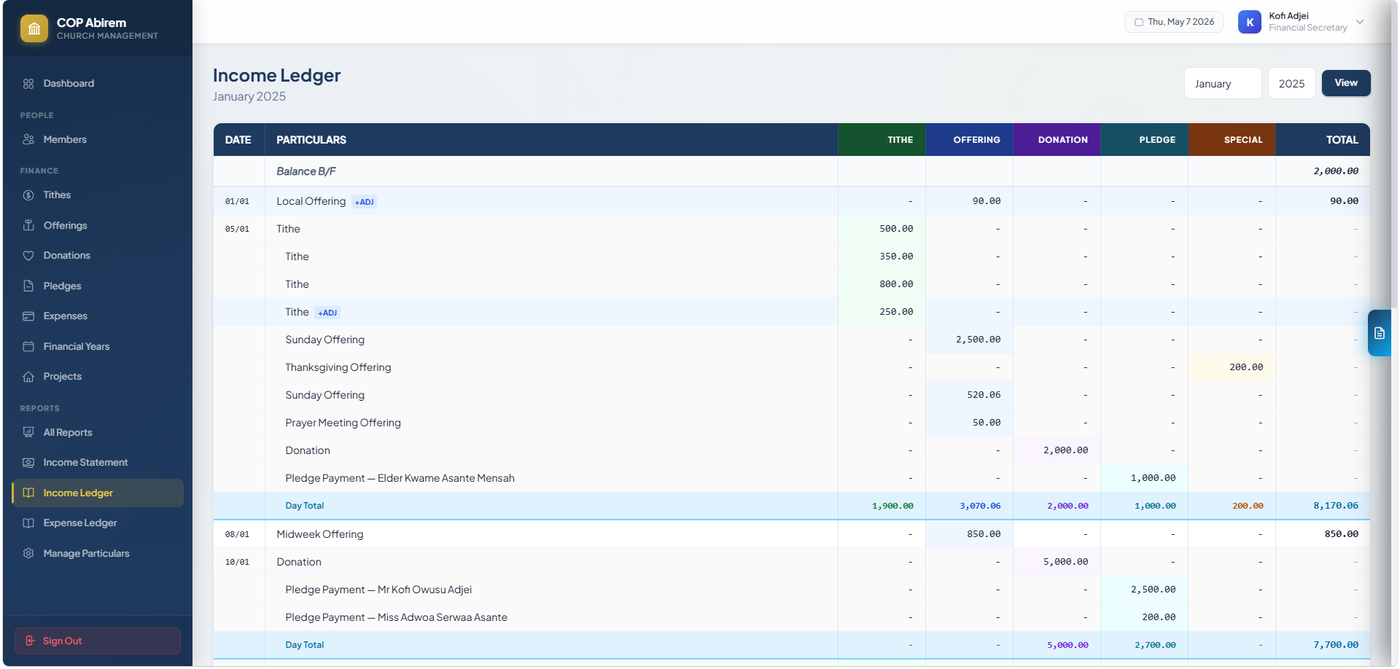Click the Sign Out button
1400x669 pixels.
coord(98,641)
